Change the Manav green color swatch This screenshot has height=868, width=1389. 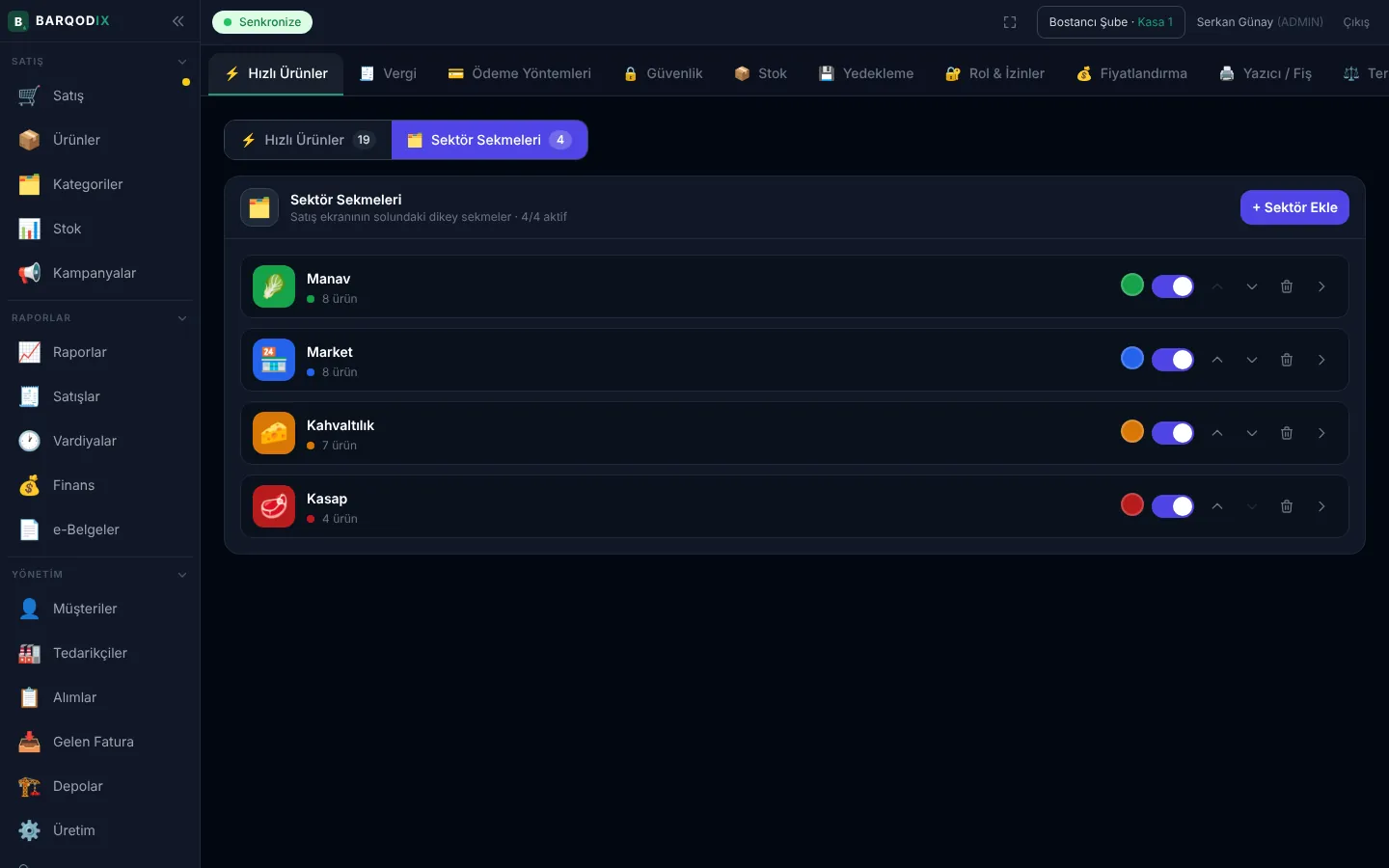click(x=1132, y=285)
